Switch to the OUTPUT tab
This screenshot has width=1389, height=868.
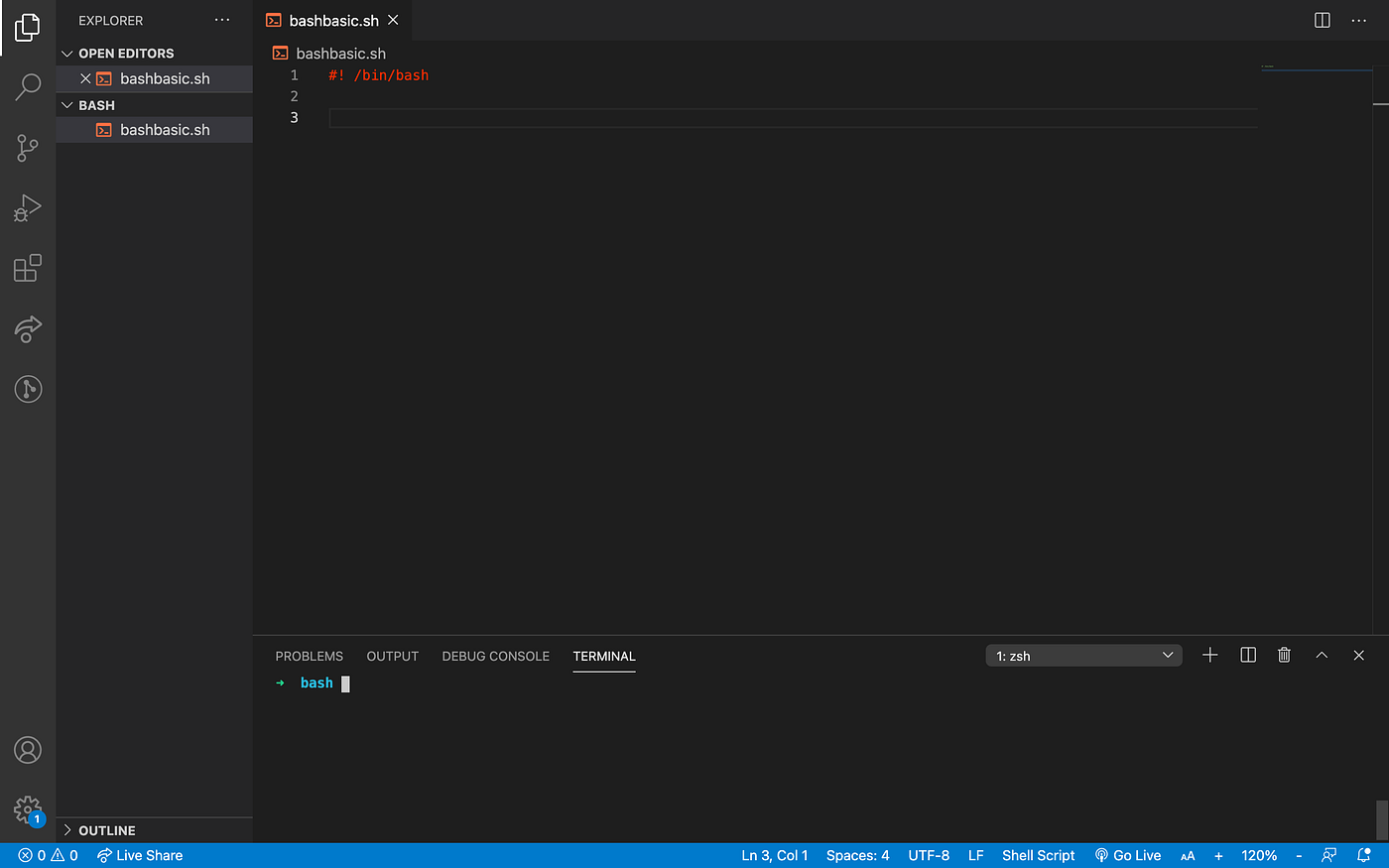pyautogui.click(x=393, y=656)
